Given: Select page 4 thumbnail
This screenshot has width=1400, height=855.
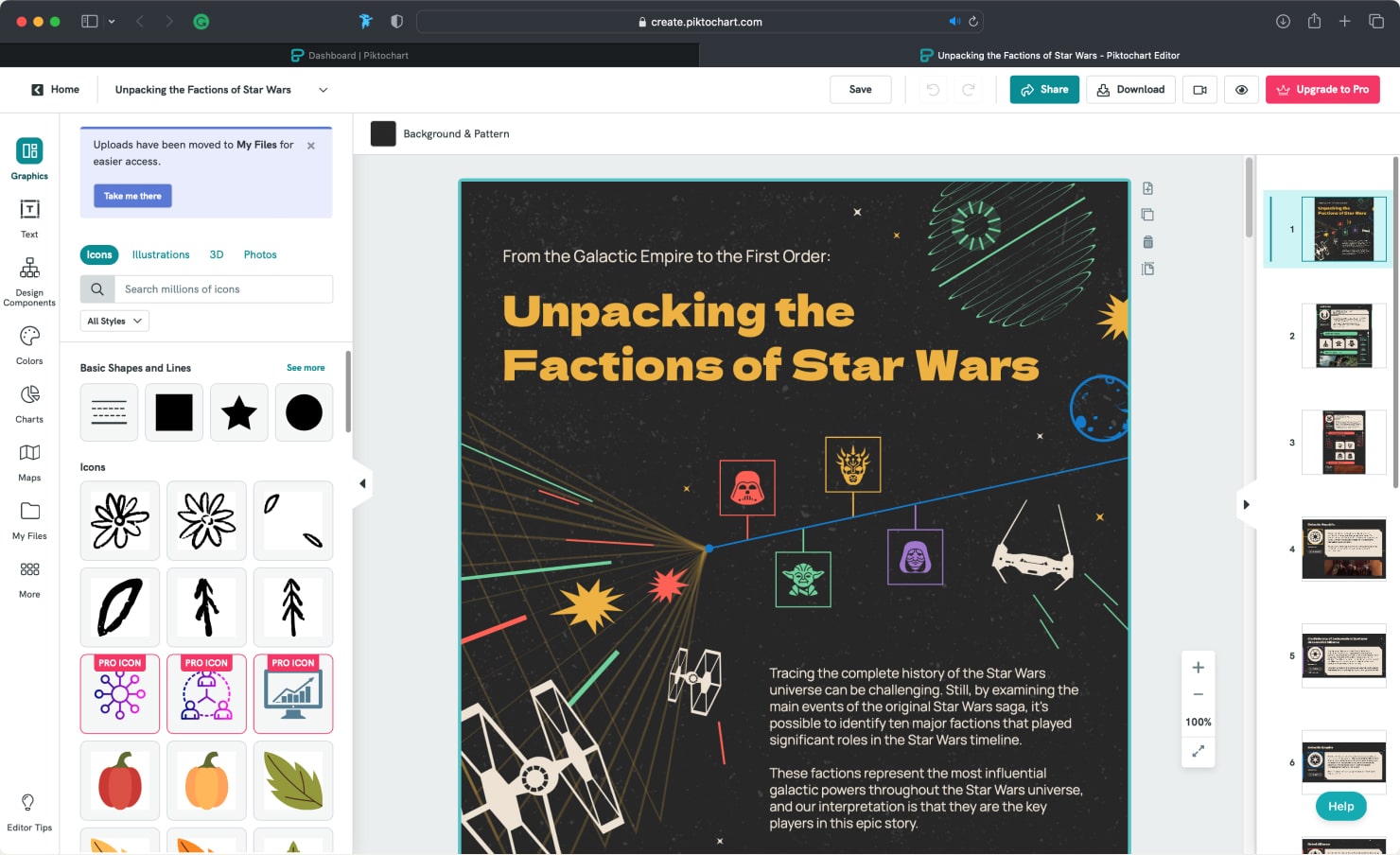Looking at the screenshot, I should 1343,549.
